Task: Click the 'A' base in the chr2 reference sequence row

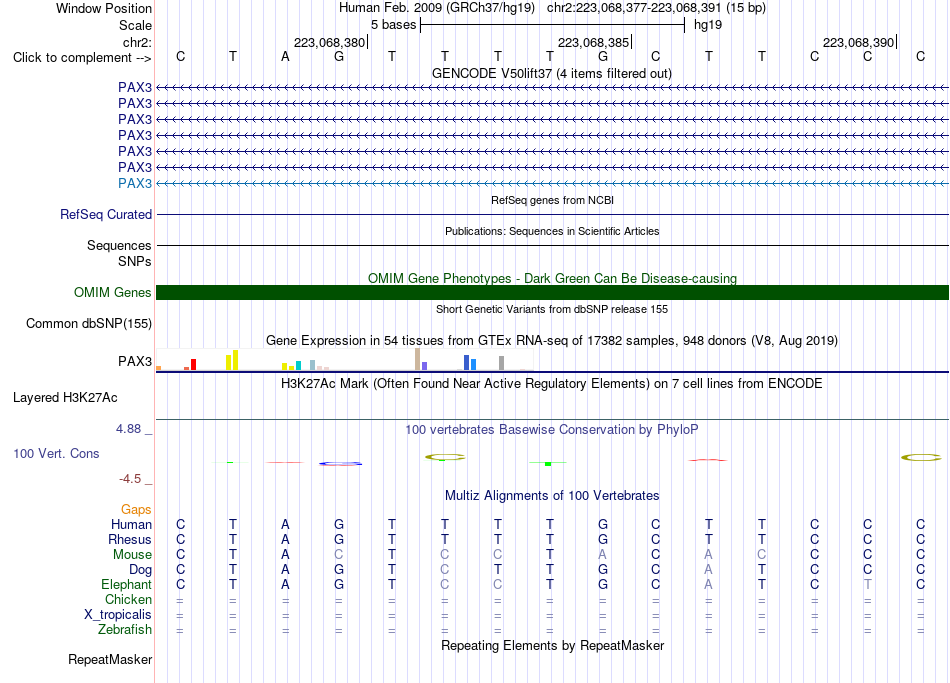Action: [285, 57]
